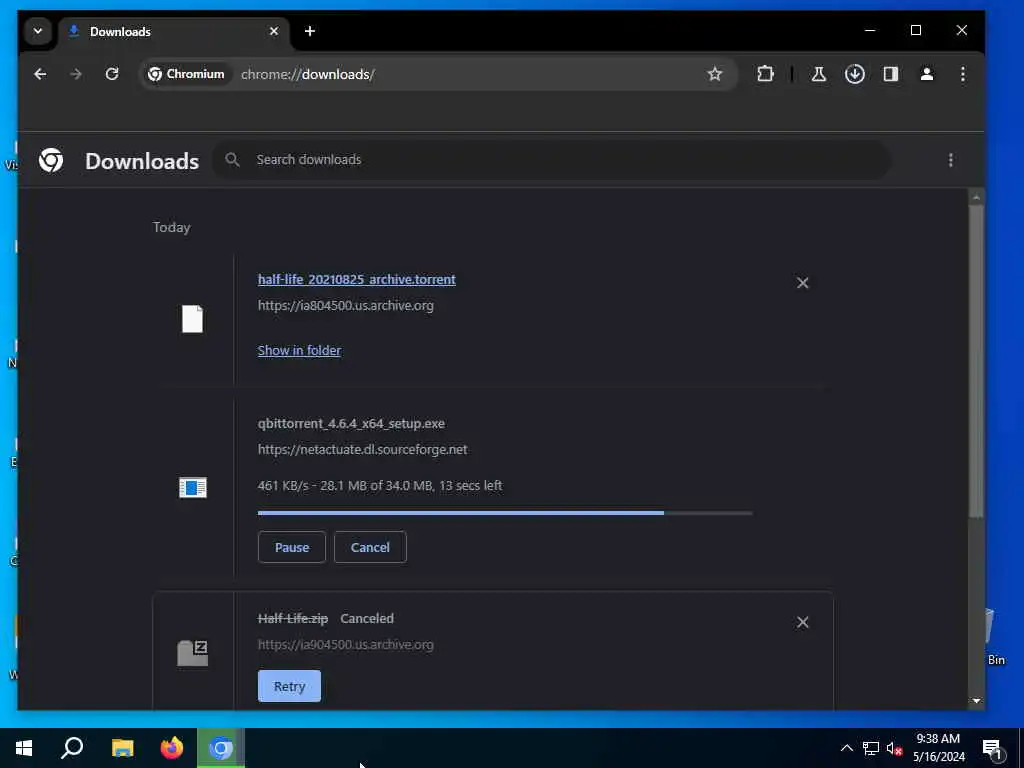Open the tab search dropdown arrow

38,31
